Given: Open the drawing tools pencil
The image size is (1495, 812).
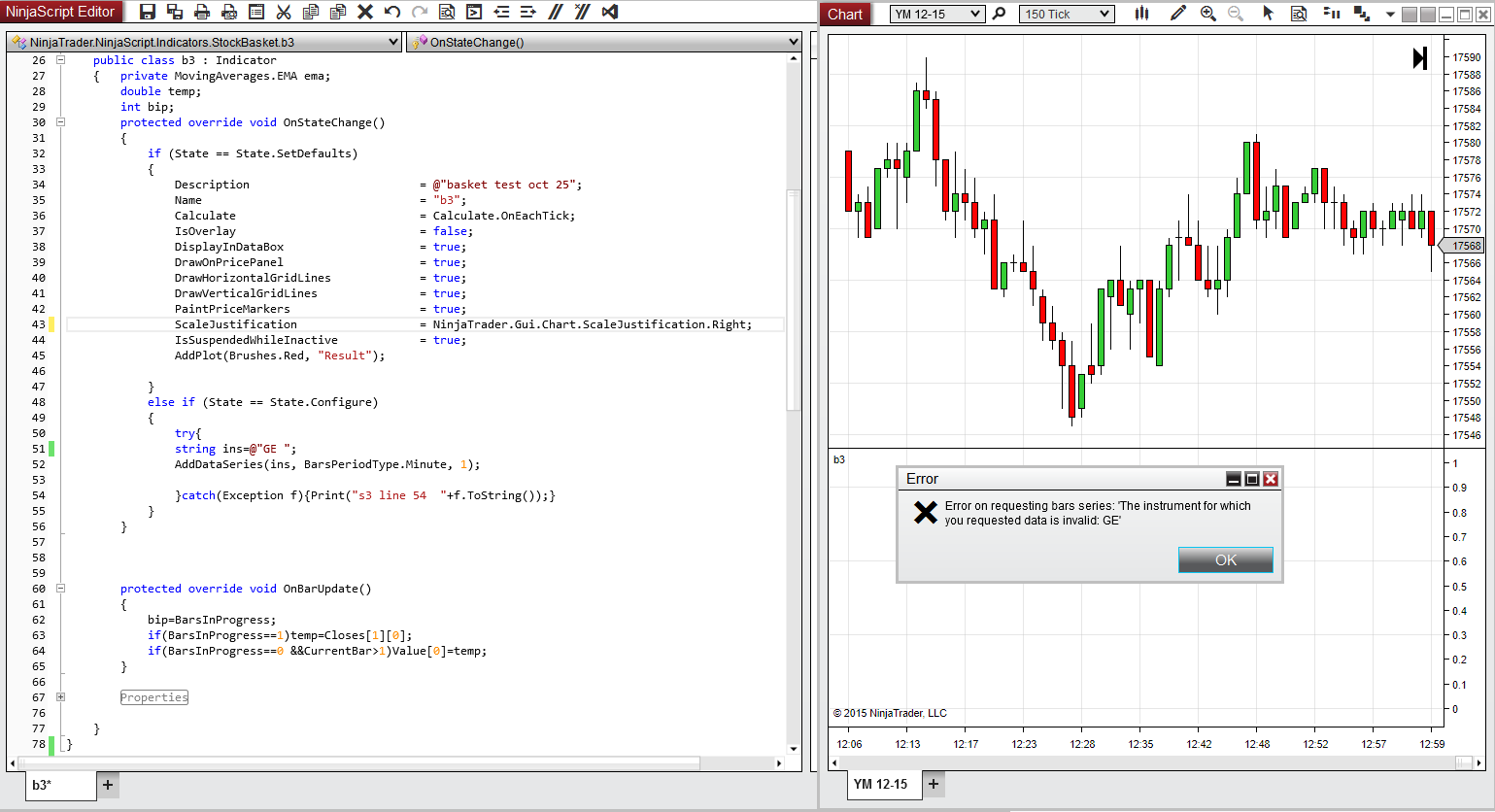Looking at the screenshot, I should coord(1178,14).
